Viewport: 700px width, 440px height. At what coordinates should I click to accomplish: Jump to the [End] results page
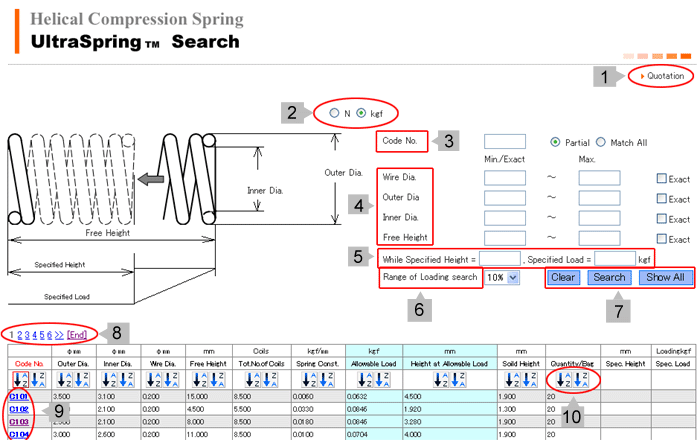click(x=77, y=335)
